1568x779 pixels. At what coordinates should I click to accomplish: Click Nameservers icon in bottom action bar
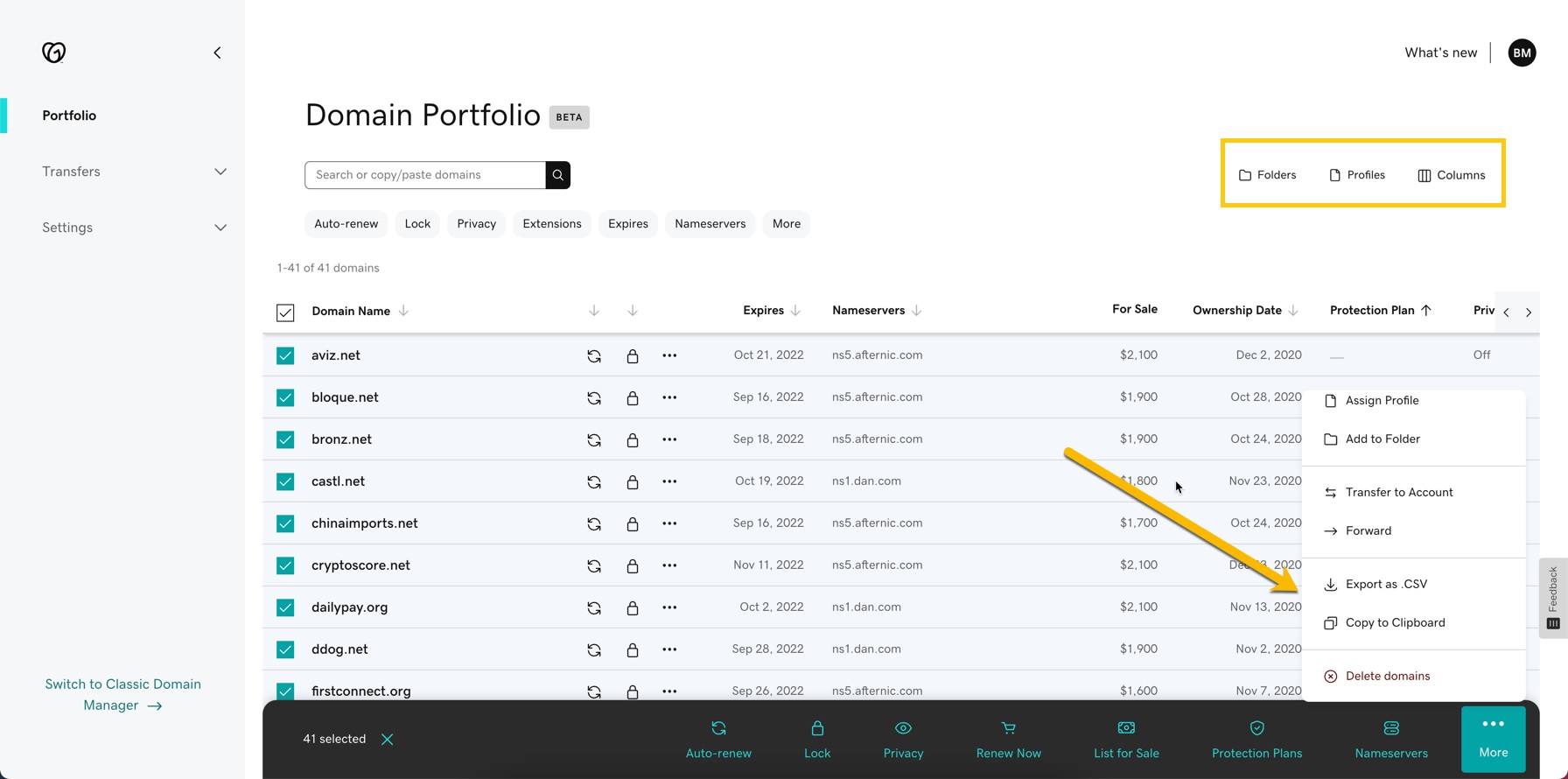[x=1390, y=728]
